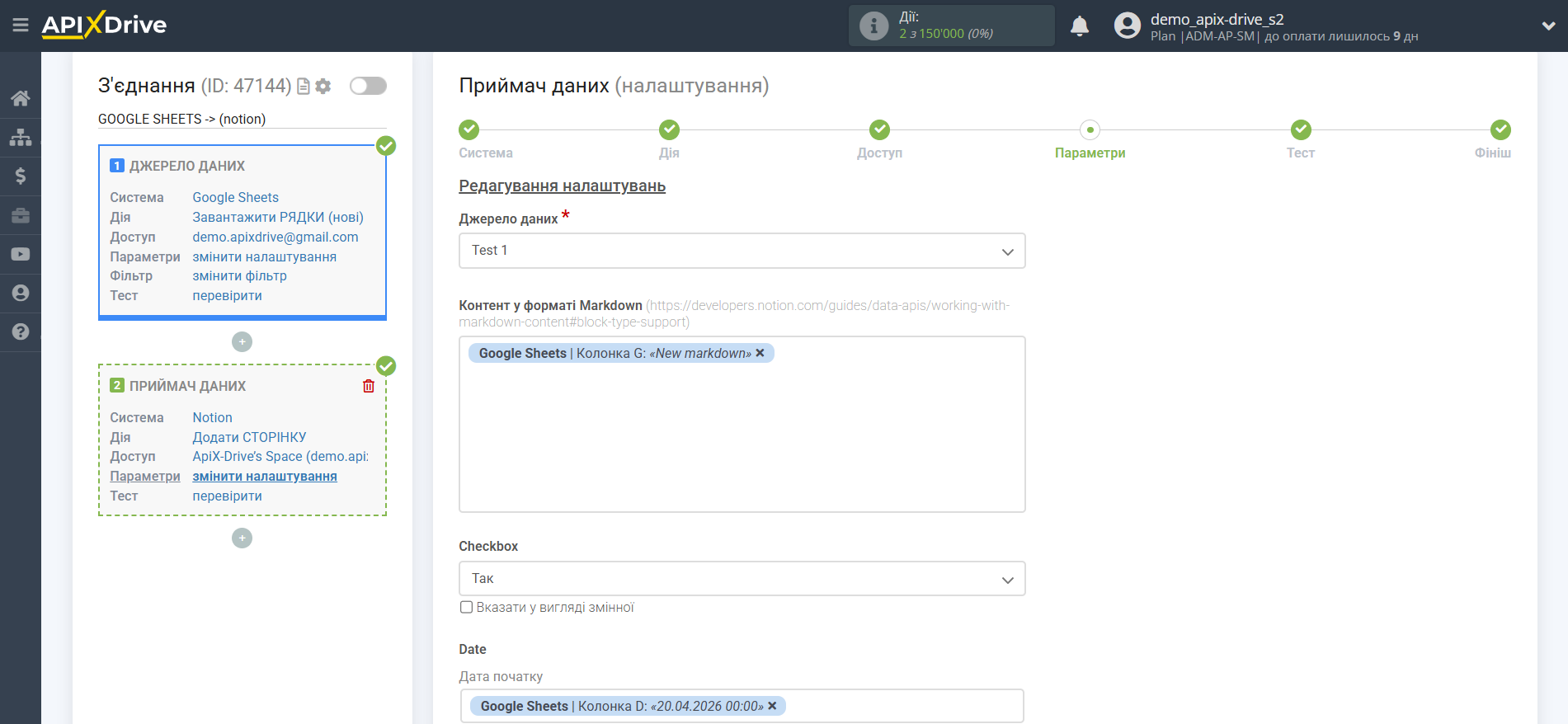Click Завантажити РЯДКИ (нові) link
1568x724 pixels.
pos(278,217)
